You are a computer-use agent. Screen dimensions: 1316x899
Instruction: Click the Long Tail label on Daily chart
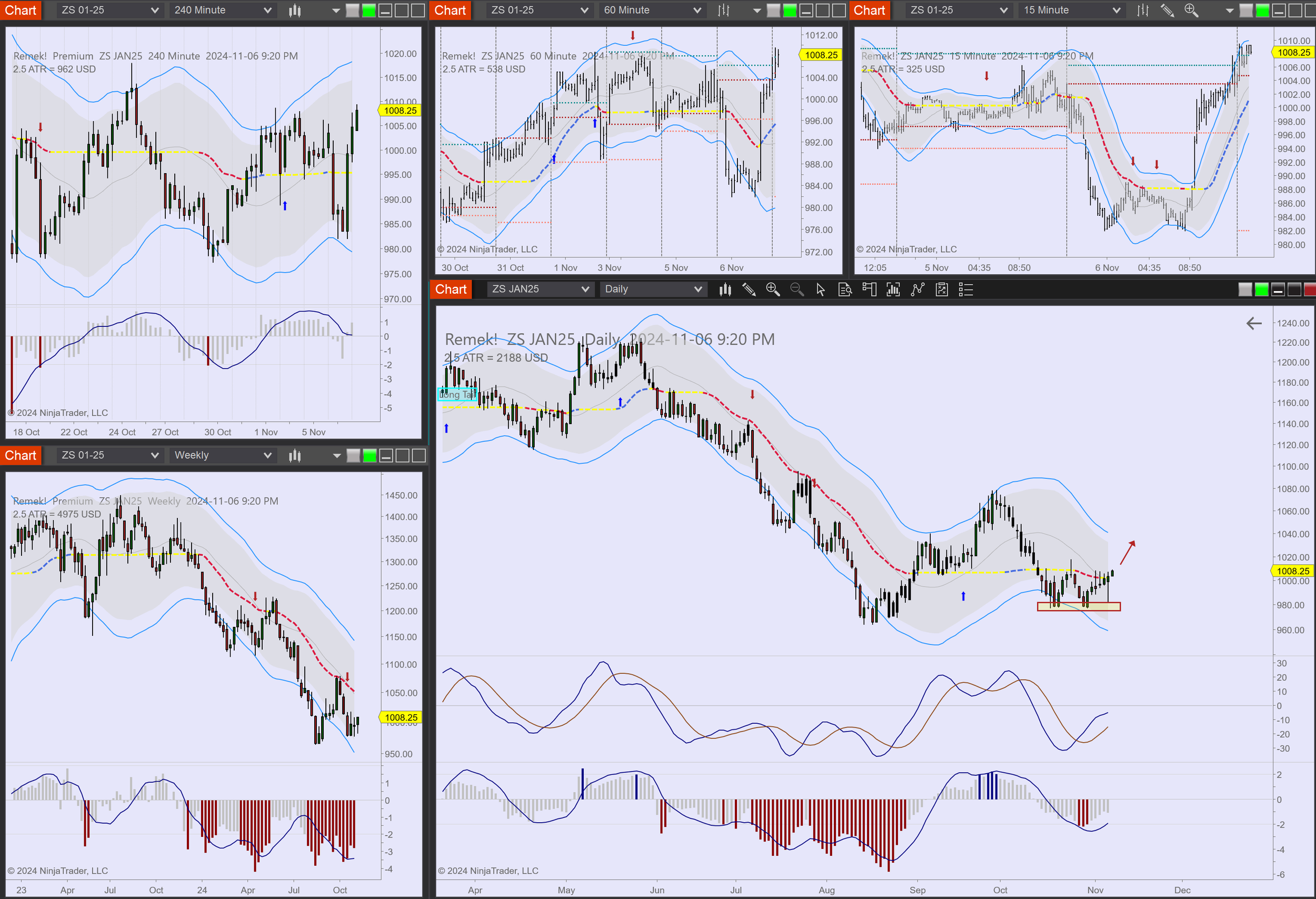[457, 395]
